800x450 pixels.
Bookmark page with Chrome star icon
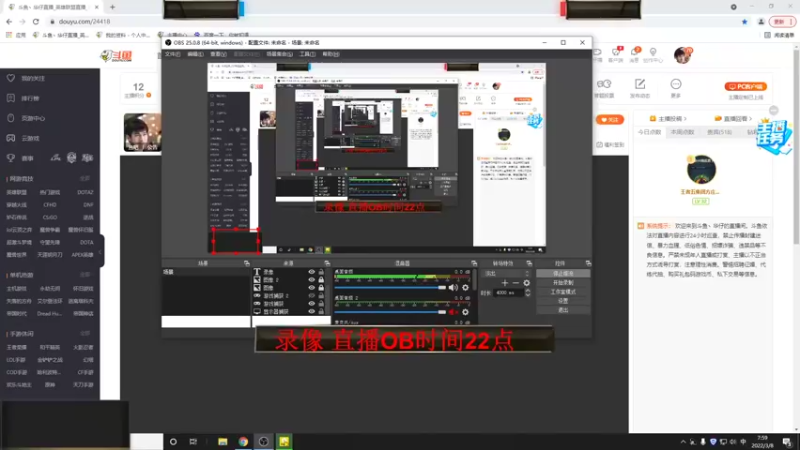(744, 21)
